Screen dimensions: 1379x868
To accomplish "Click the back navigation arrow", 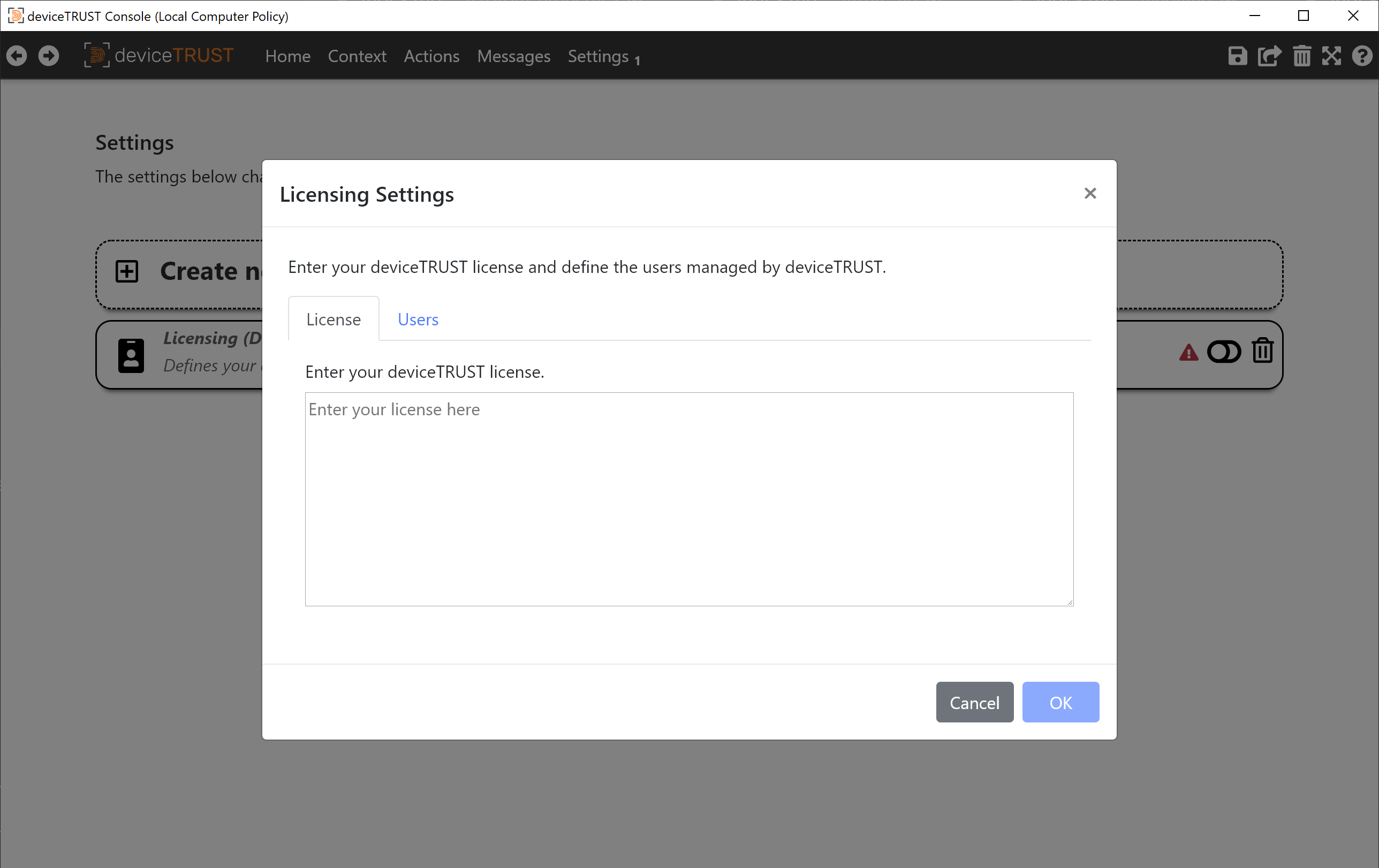I will pos(17,56).
